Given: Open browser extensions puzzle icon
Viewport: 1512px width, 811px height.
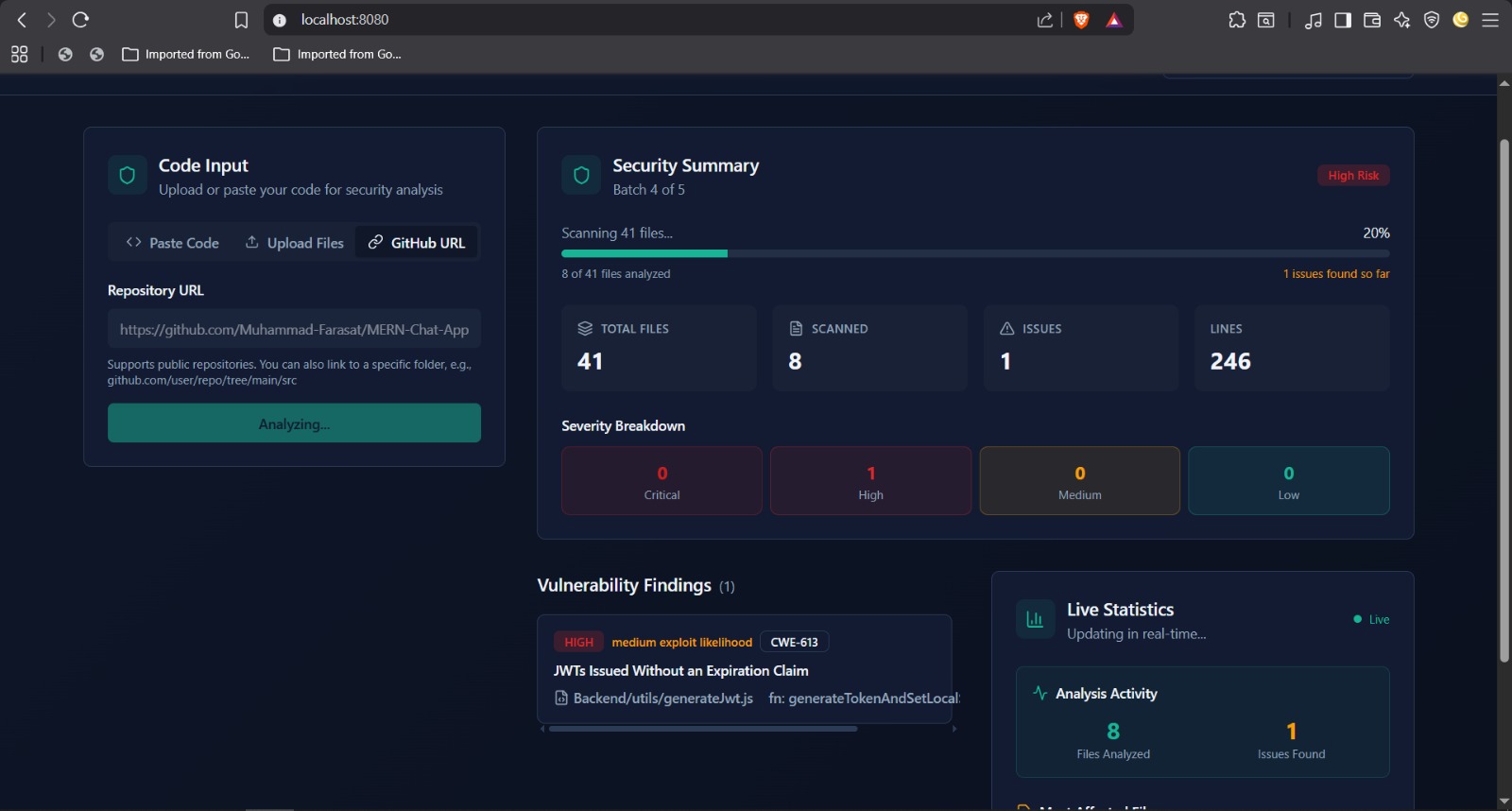Looking at the screenshot, I should click(1237, 20).
